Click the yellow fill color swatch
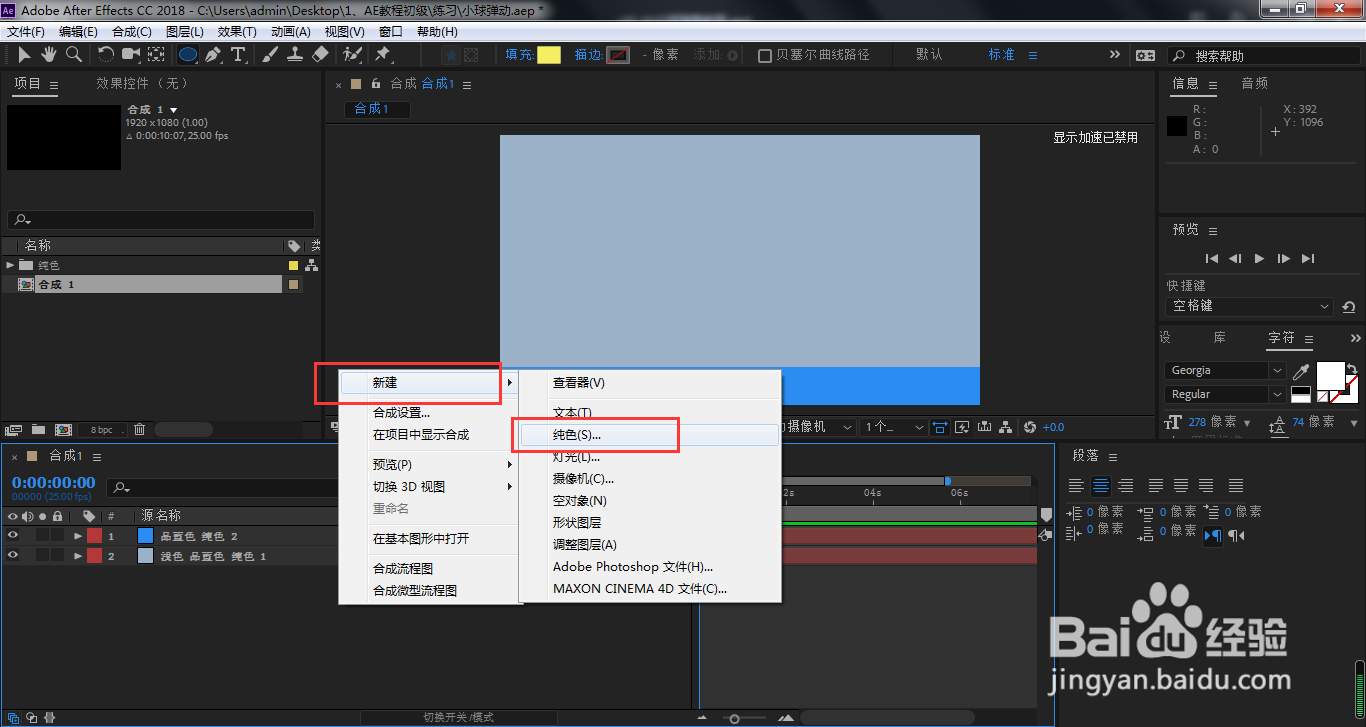The height and width of the screenshot is (727, 1366). click(548, 55)
